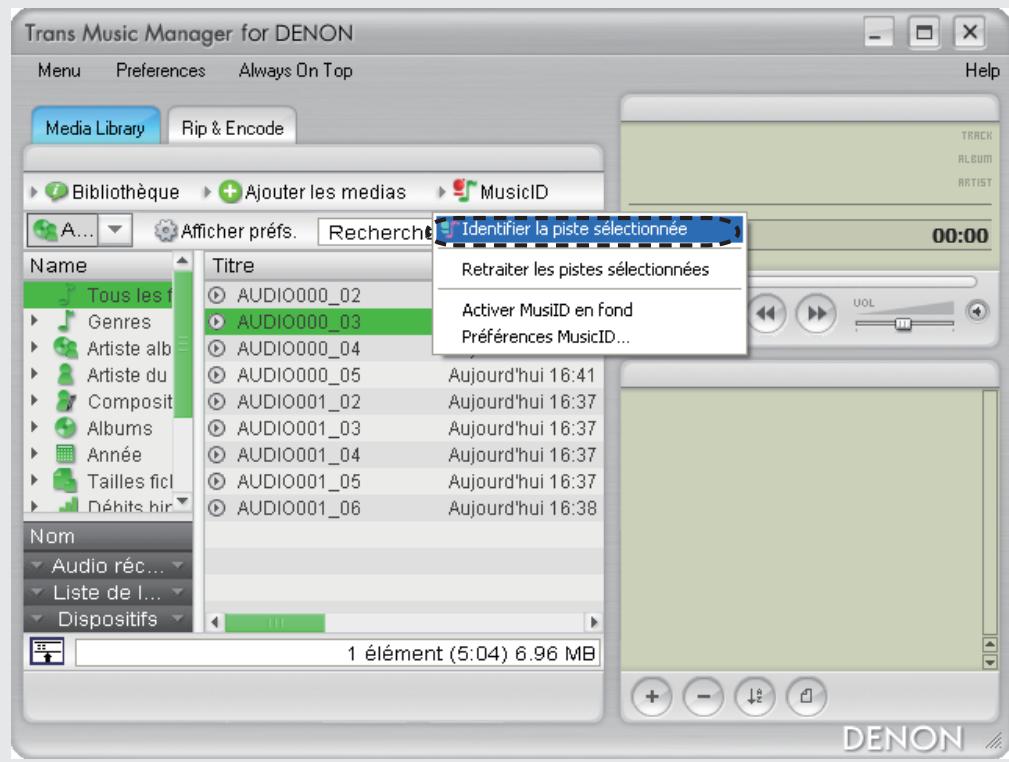Click the Name column header
This screenshot has width=1009, height=762.
[x=98, y=265]
